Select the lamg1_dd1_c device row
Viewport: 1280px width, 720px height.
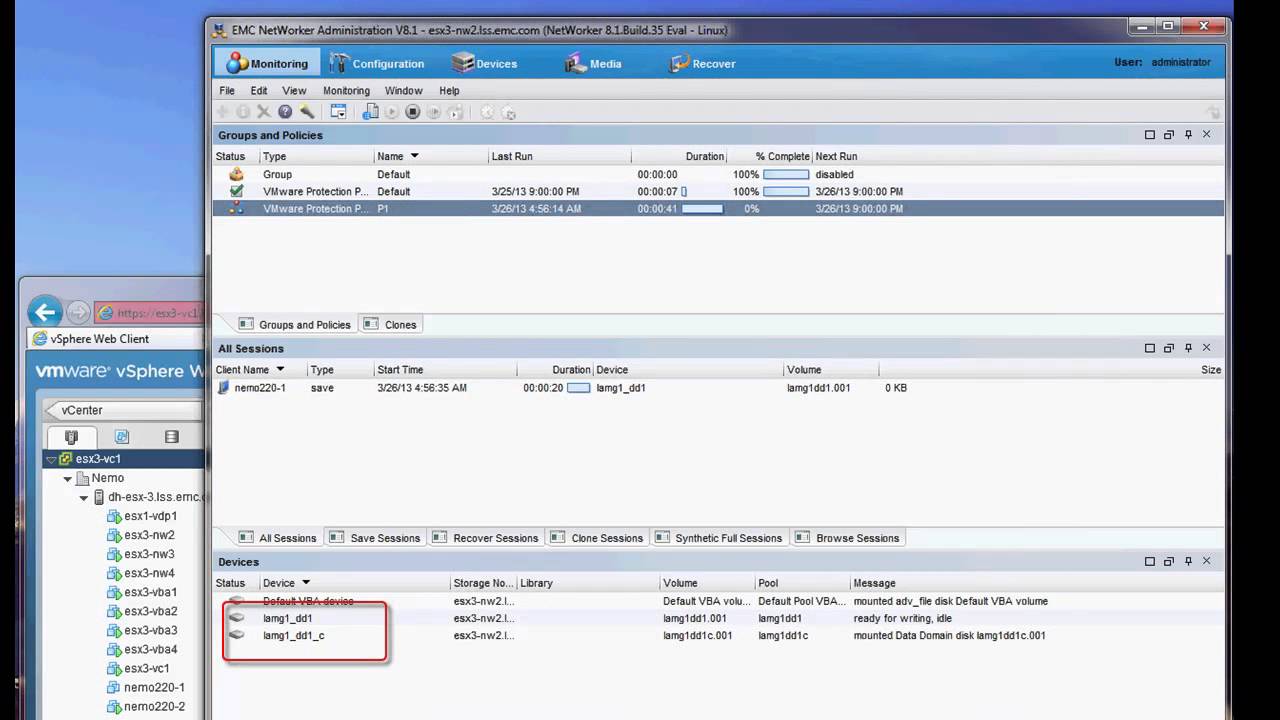coord(718,635)
